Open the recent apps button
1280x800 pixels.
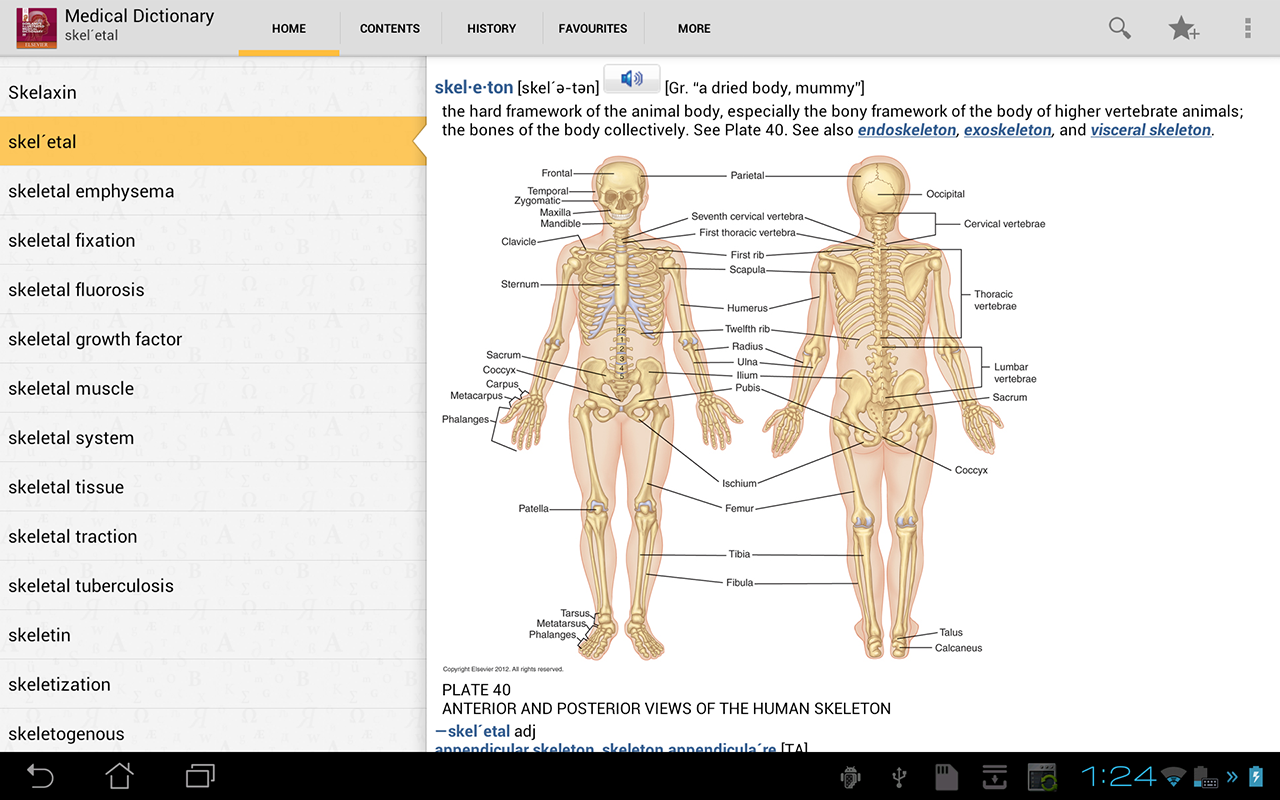[x=200, y=776]
